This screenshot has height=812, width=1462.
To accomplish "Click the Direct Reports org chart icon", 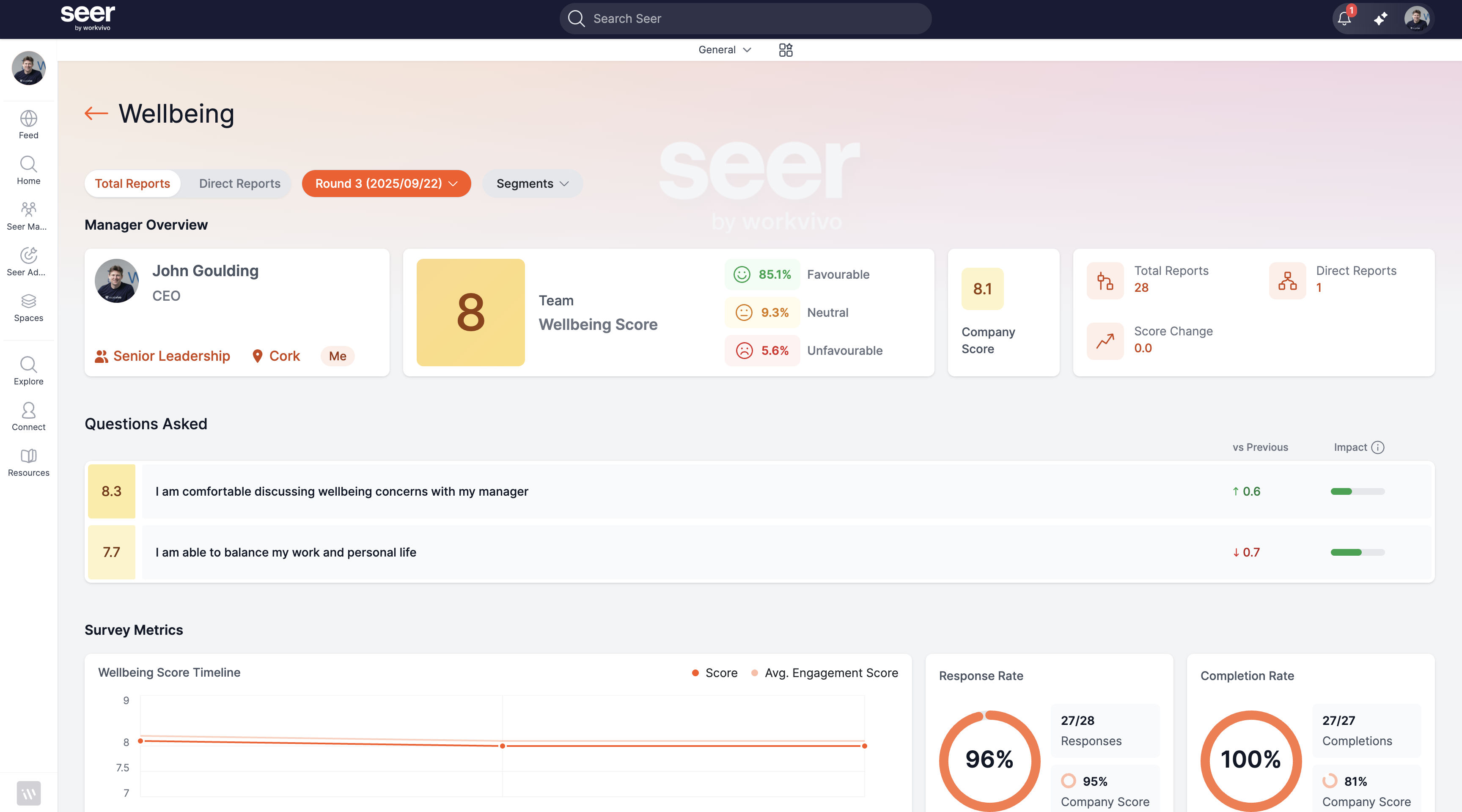I will [1286, 280].
